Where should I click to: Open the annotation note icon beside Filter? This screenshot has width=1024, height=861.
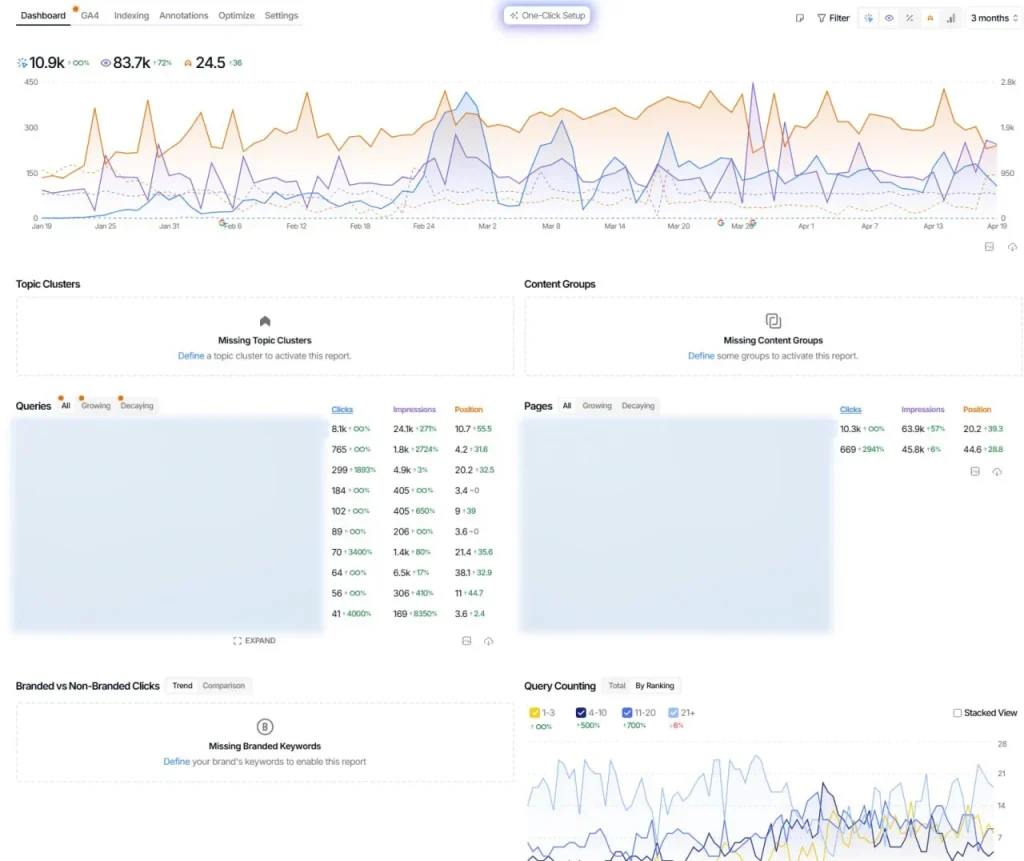(x=800, y=18)
